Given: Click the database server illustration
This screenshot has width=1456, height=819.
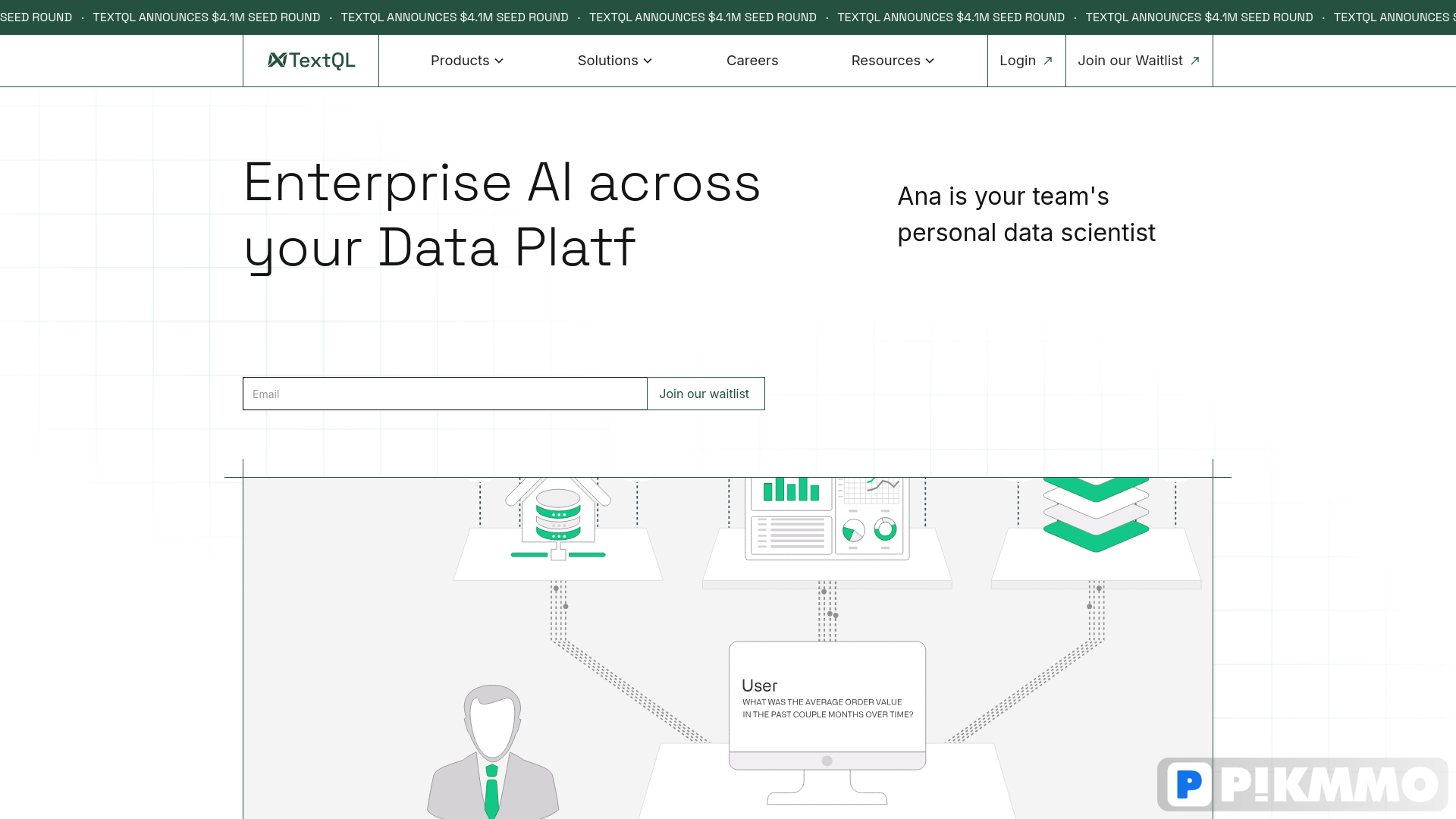Looking at the screenshot, I should [558, 519].
